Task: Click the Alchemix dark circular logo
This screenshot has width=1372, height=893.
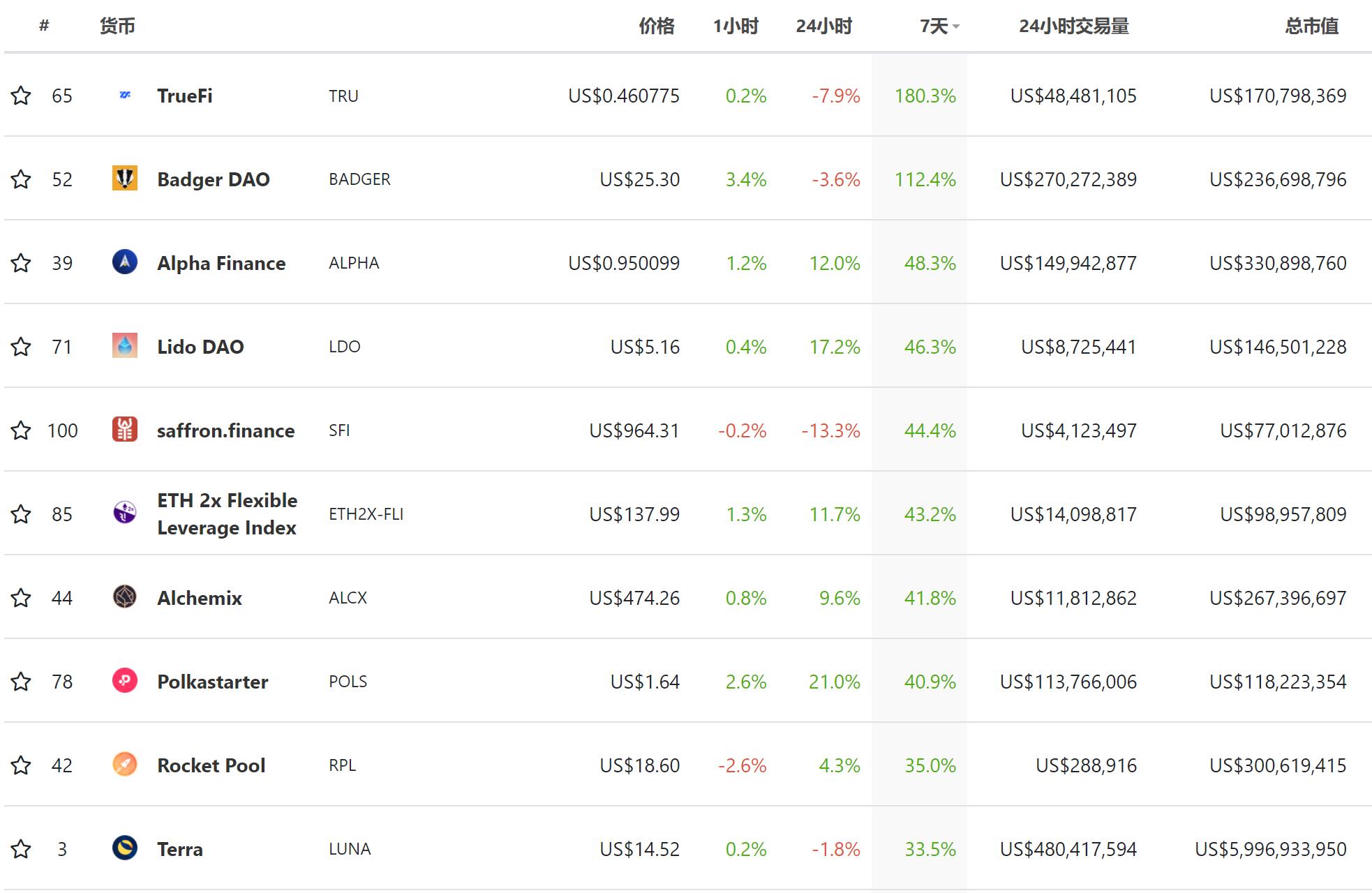Action: point(125,597)
